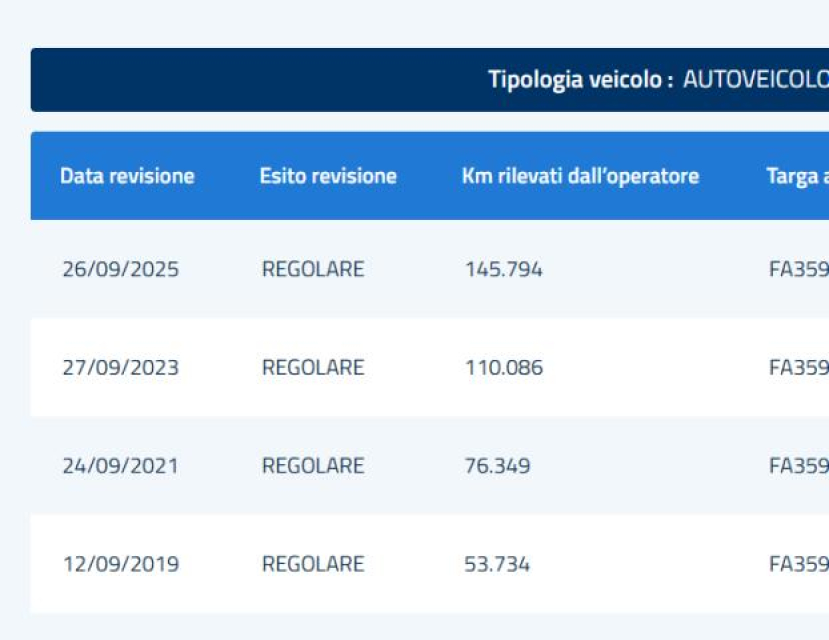Select the date 27/09/2023
The width and height of the screenshot is (829, 640).
[121, 368]
